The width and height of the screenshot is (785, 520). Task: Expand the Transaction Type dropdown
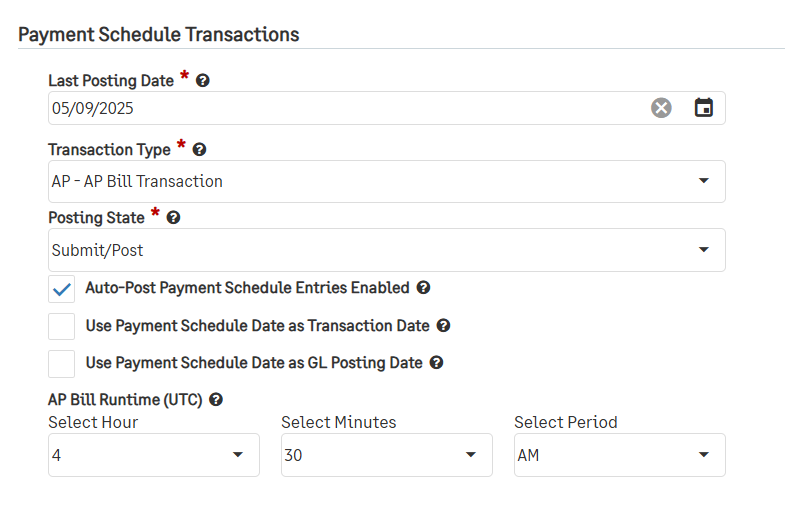pyautogui.click(x=386, y=181)
